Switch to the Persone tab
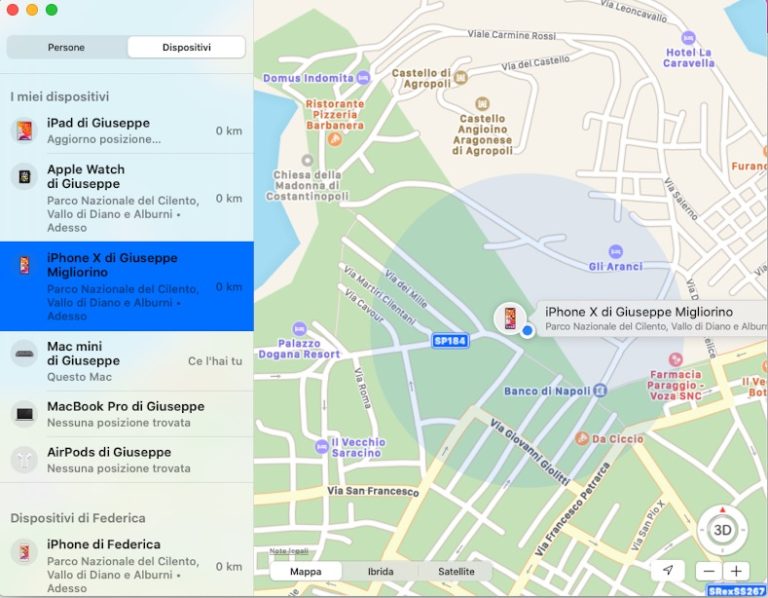768x598 pixels. (x=67, y=48)
